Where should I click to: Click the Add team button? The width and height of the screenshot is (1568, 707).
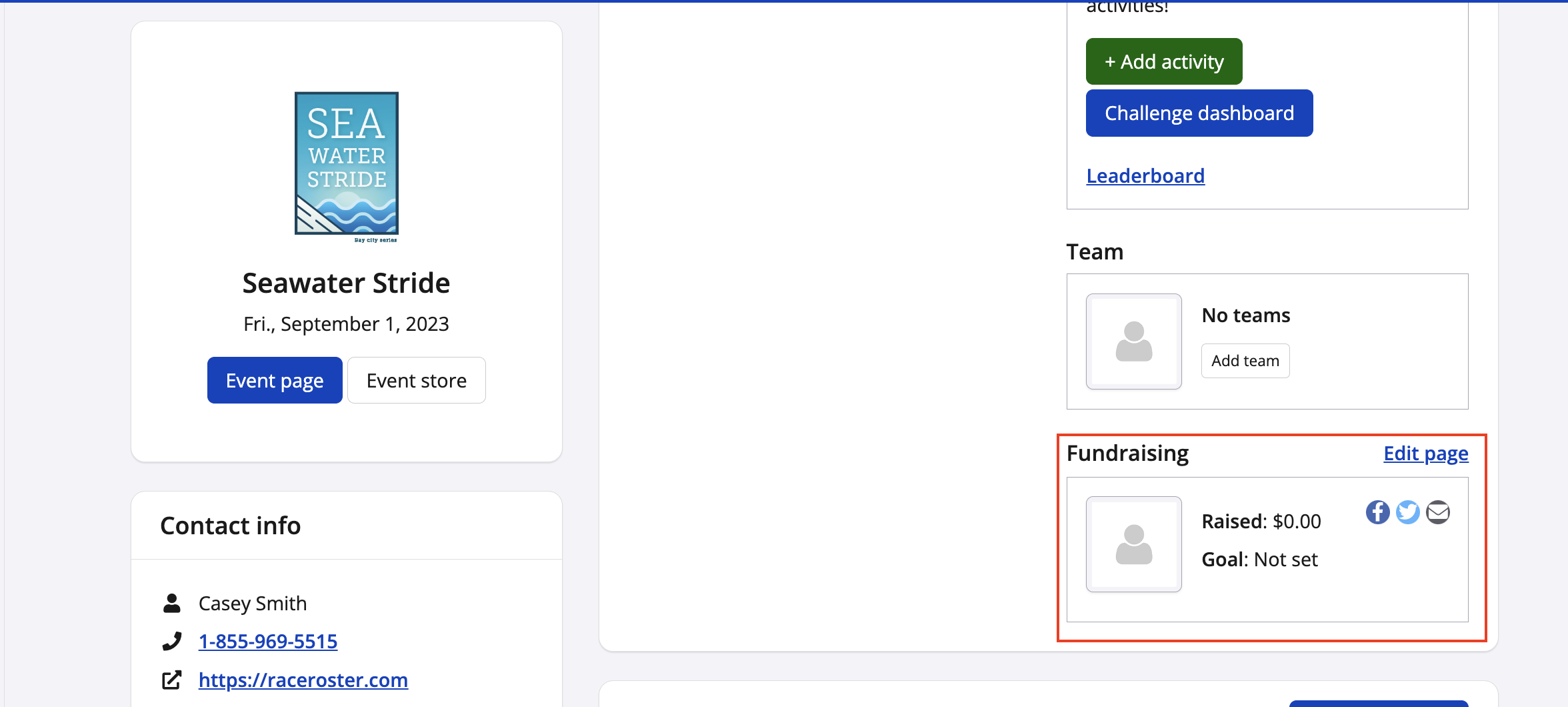pos(1245,361)
